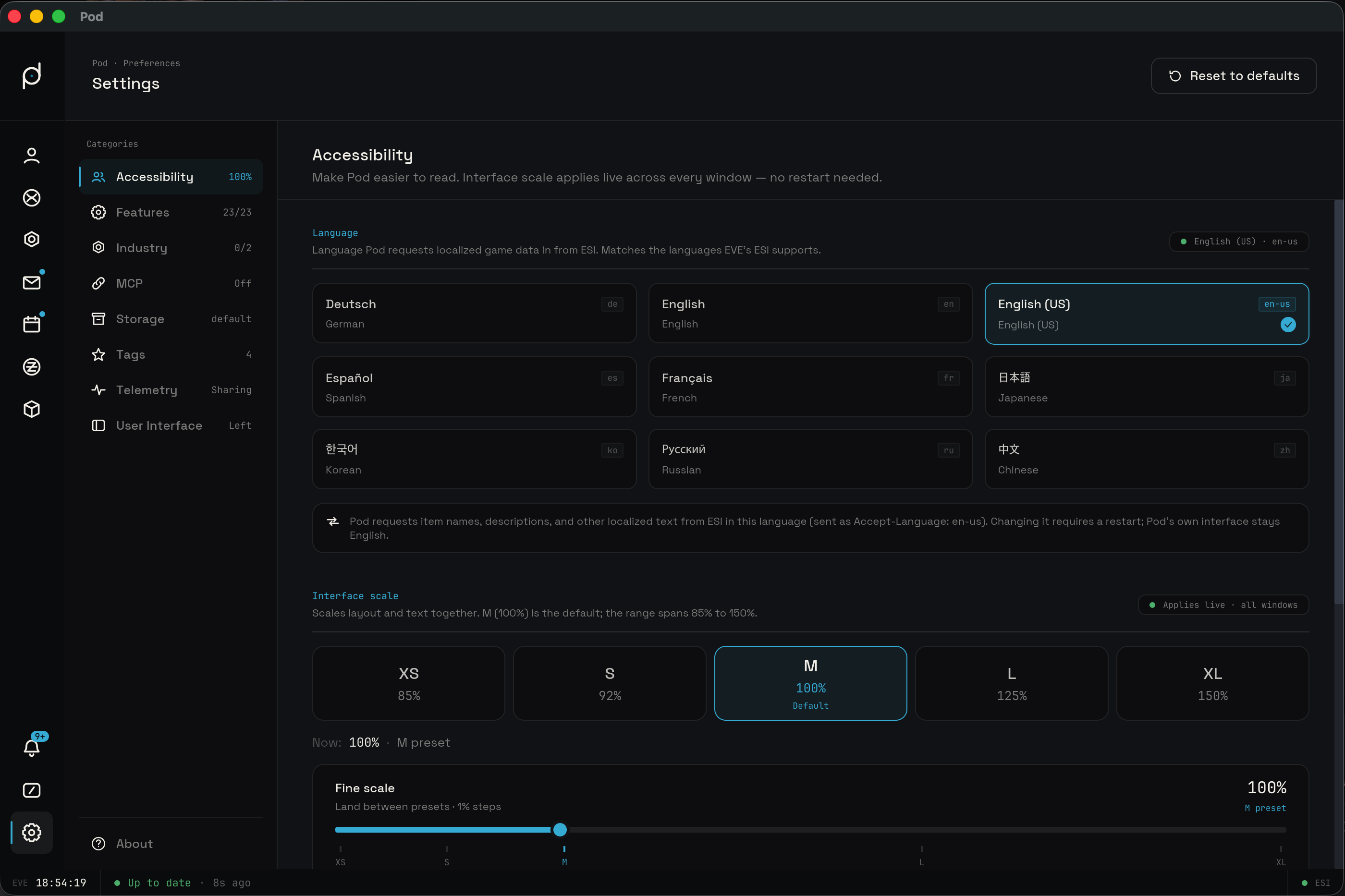Choose Russian language card
This screenshot has width=1345, height=896.
point(810,459)
